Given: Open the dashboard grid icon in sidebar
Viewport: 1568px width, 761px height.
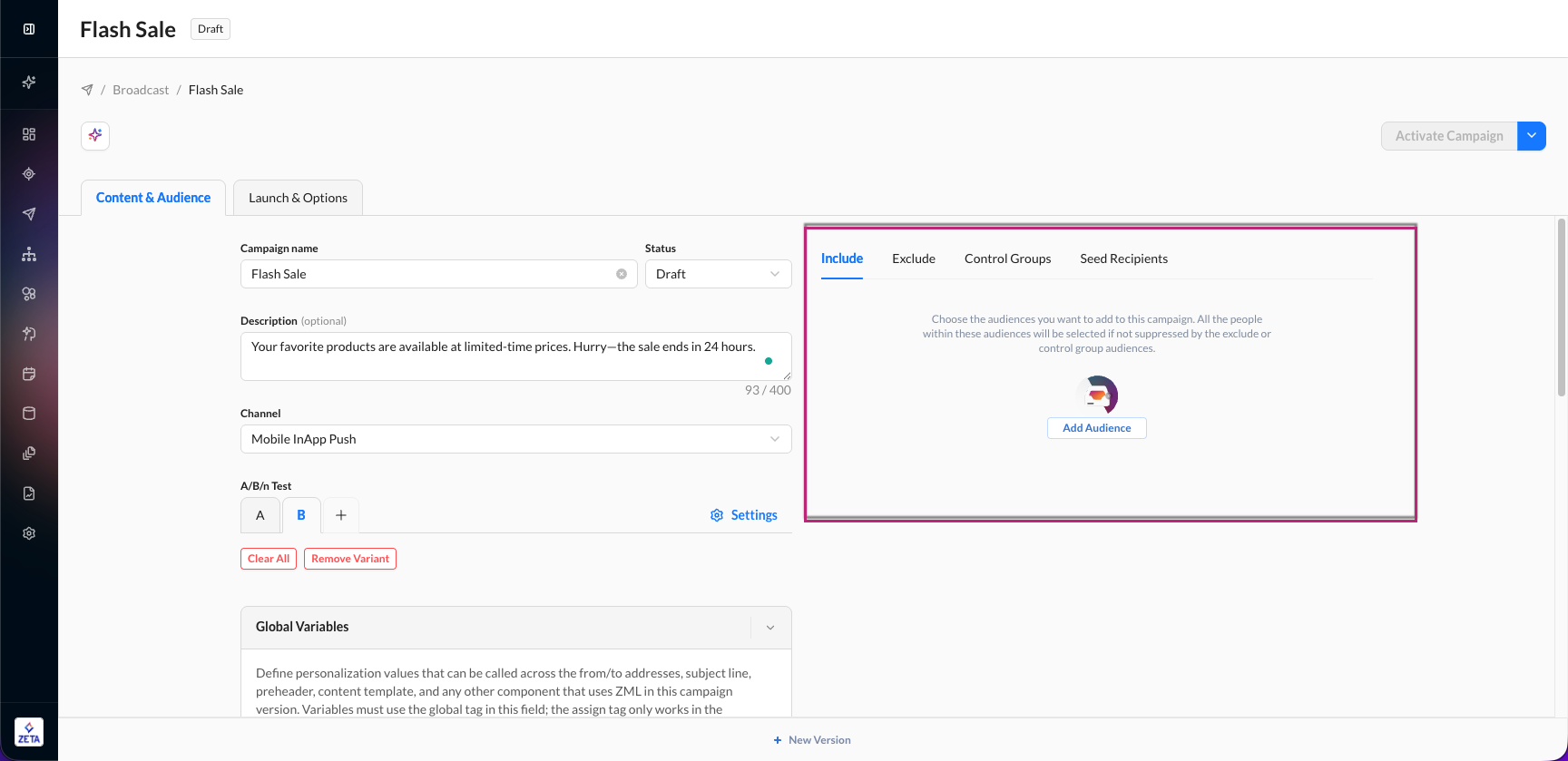Looking at the screenshot, I should pyautogui.click(x=29, y=134).
